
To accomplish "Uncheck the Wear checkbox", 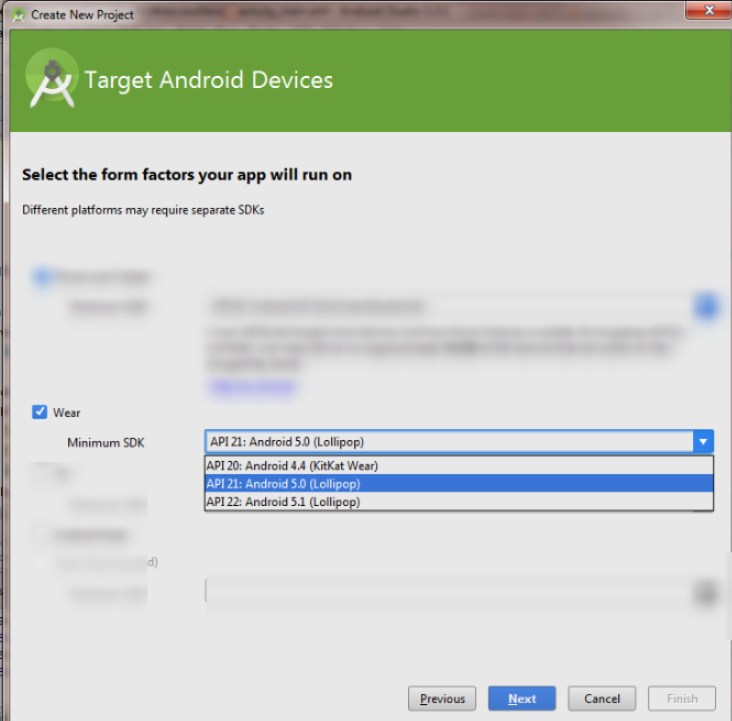I will click(x=40, y=412).
